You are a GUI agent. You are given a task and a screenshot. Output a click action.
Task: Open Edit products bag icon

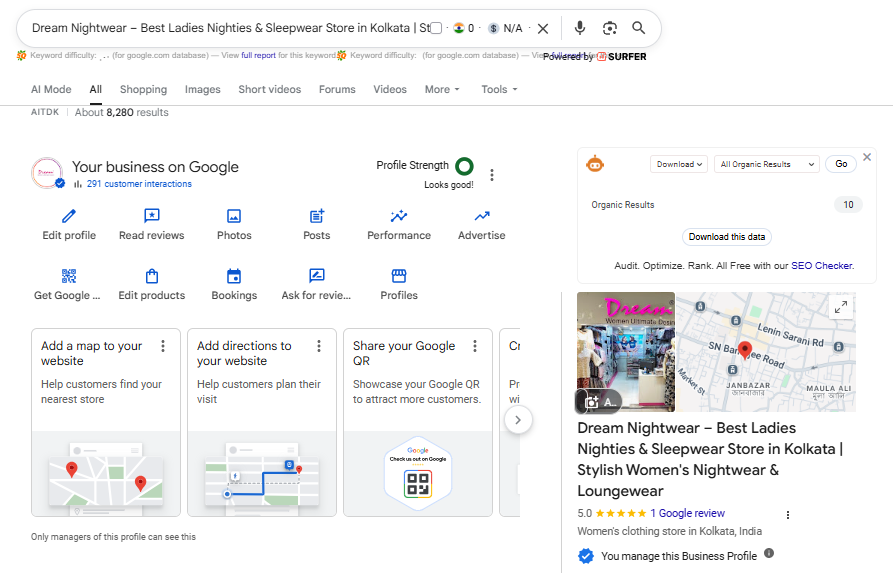[x=151, y=276]
